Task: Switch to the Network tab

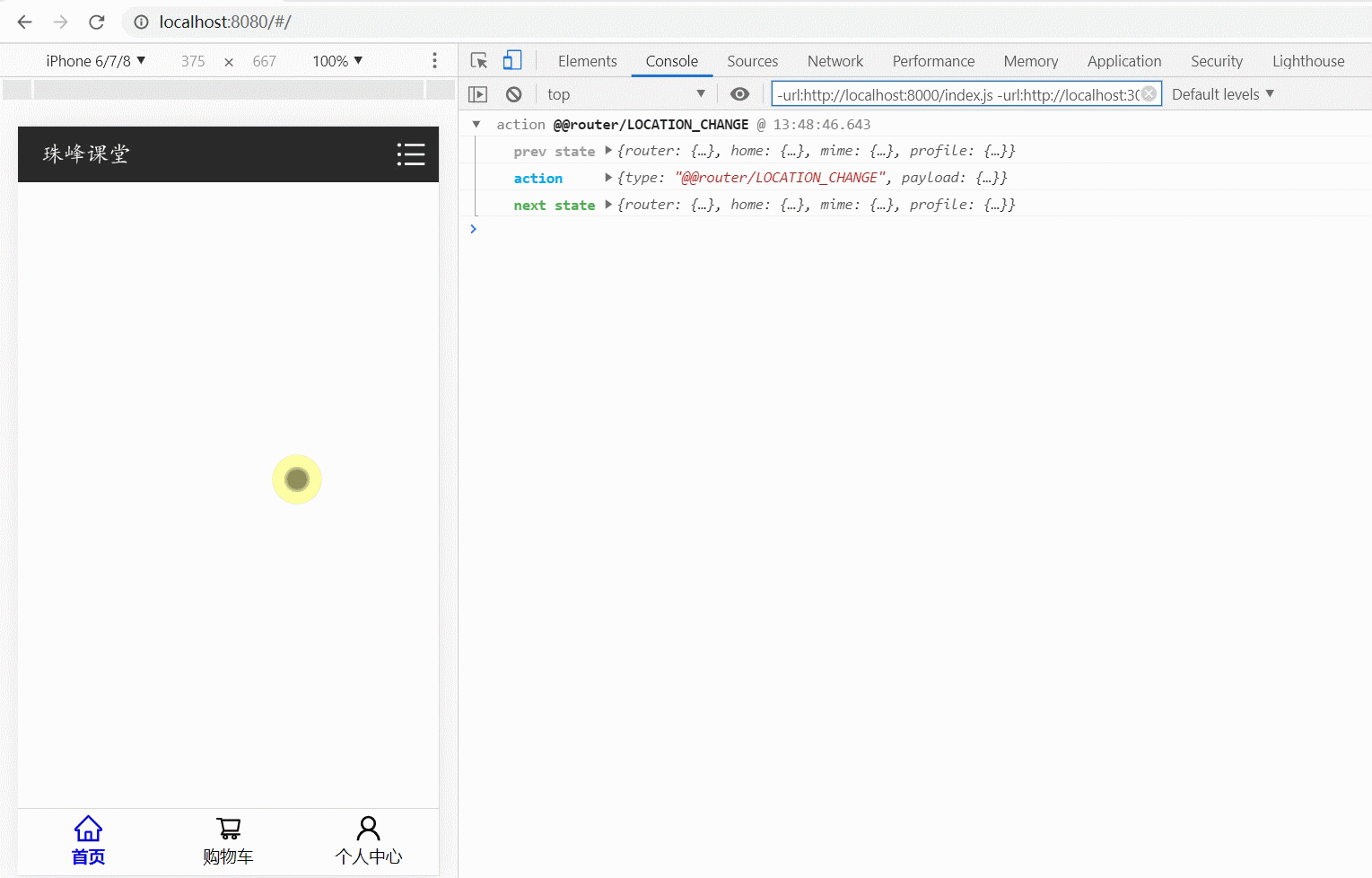Action: (x=835, y=61)
